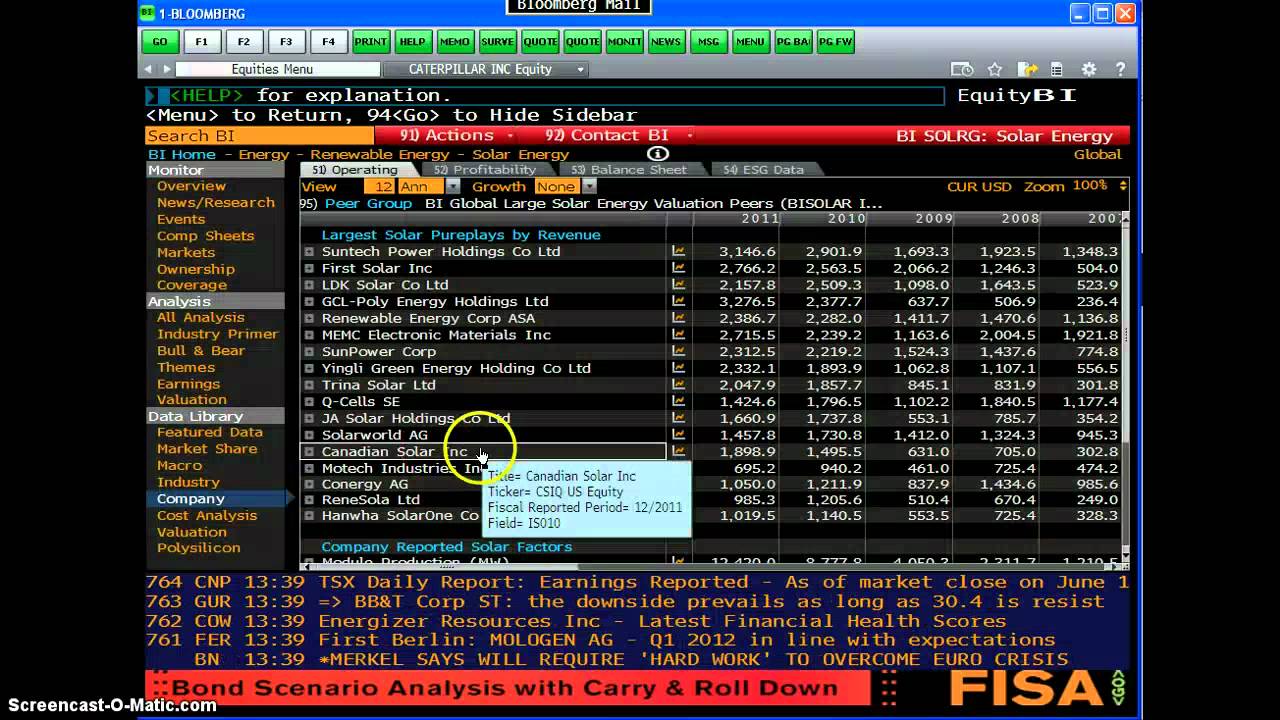Open chart for Suntech Power Holdings row
This screenshot has width=1280, height=720.
click(678, 252)
